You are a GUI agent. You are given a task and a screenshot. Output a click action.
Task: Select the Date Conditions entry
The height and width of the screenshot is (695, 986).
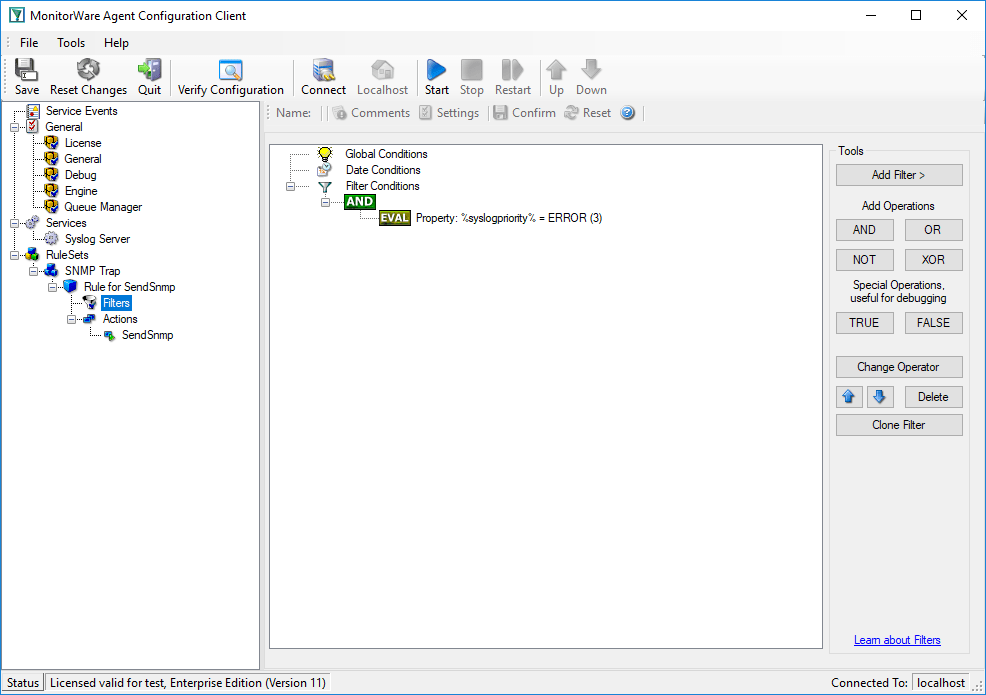tap(382, 170)
